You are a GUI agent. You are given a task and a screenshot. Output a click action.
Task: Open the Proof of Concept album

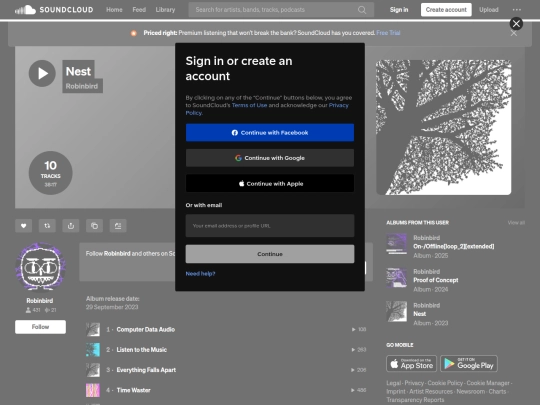click(436, 280)
